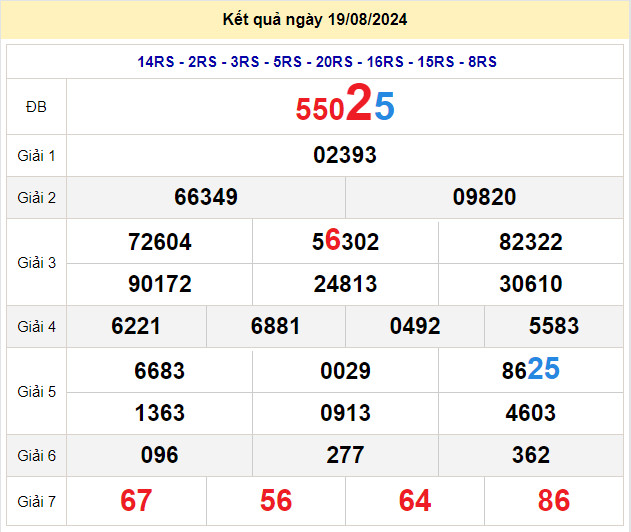
Task: Select Giải 7 number 86
Action: pos(554,500)
